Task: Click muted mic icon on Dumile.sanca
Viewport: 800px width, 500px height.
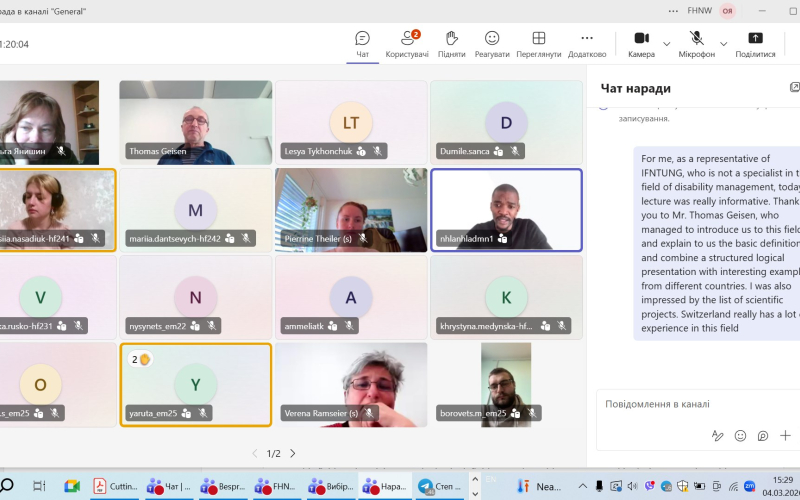Action: point(515,151)
